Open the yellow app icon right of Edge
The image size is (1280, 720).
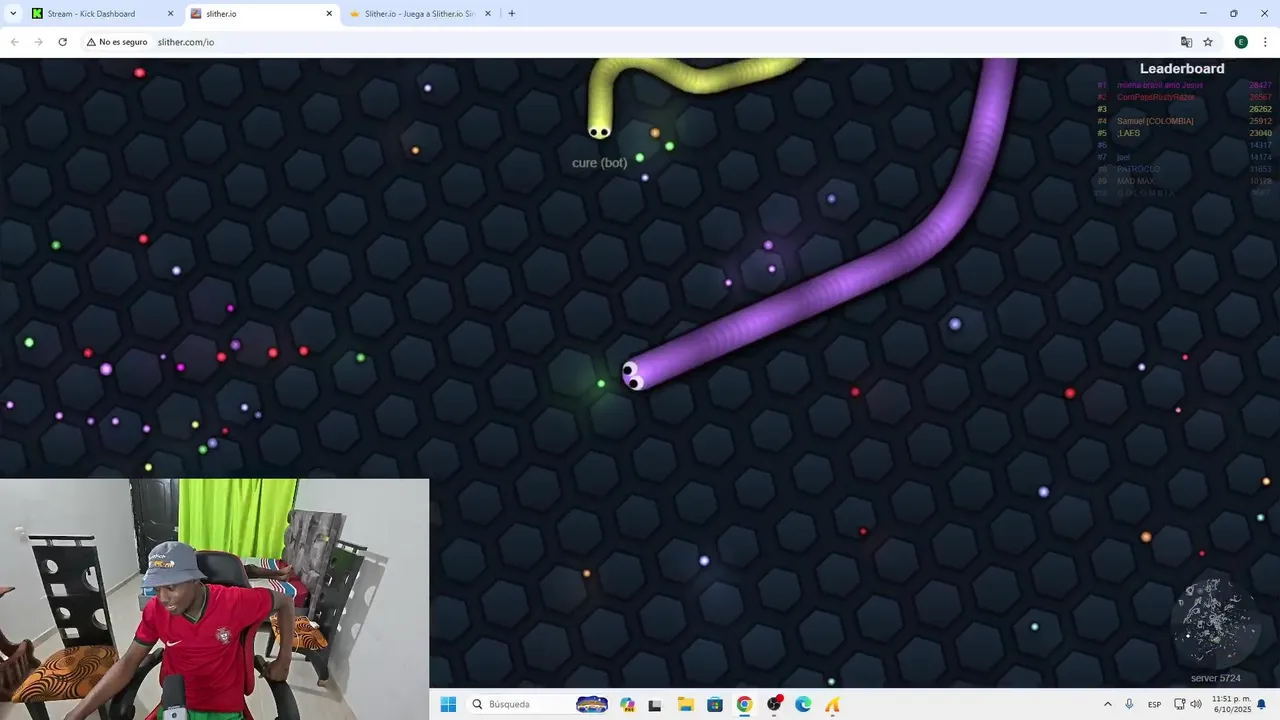click(x=832, y=704)
